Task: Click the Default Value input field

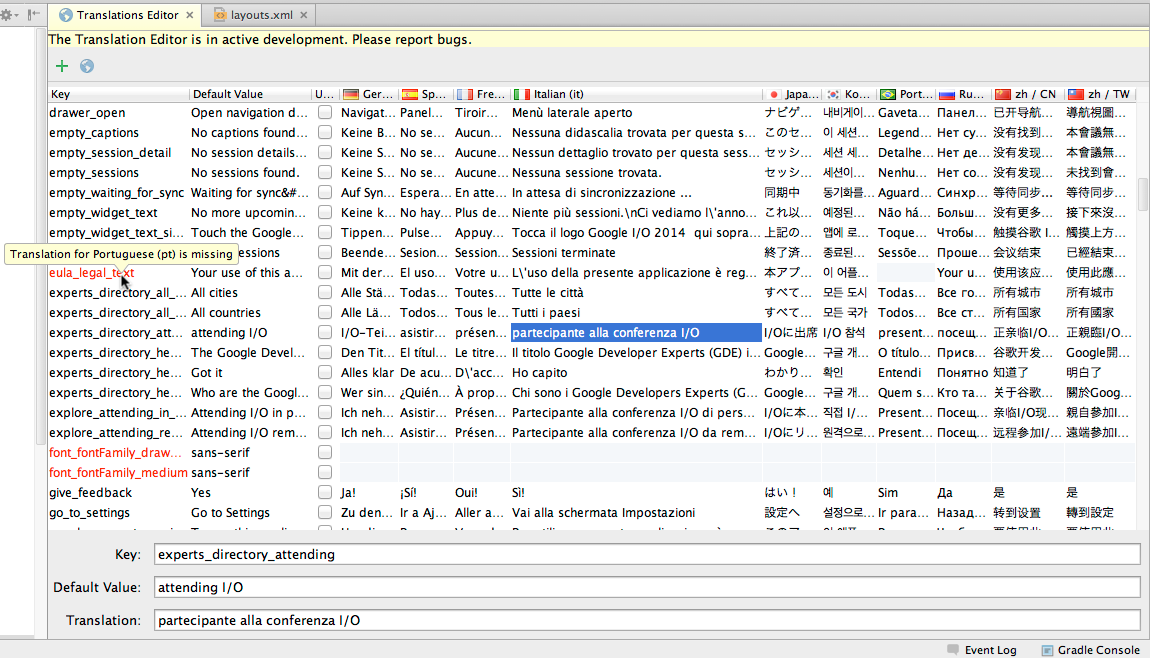Action: (x=647, y=588)
